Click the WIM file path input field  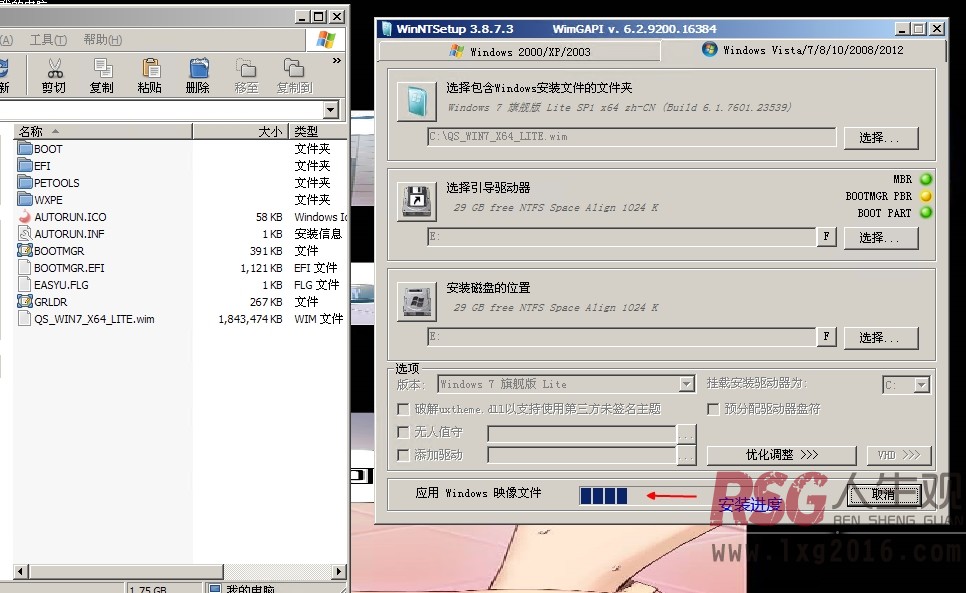(631, 137)
